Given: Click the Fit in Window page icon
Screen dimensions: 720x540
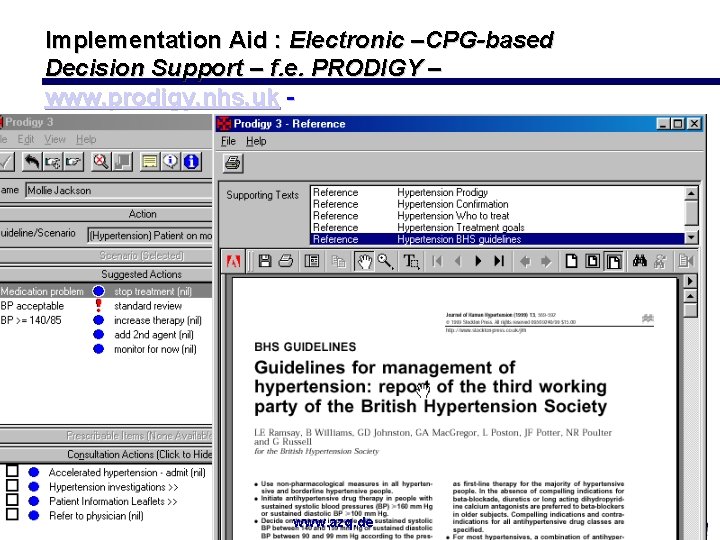Looking at the screenshot, I should (592, 261).
